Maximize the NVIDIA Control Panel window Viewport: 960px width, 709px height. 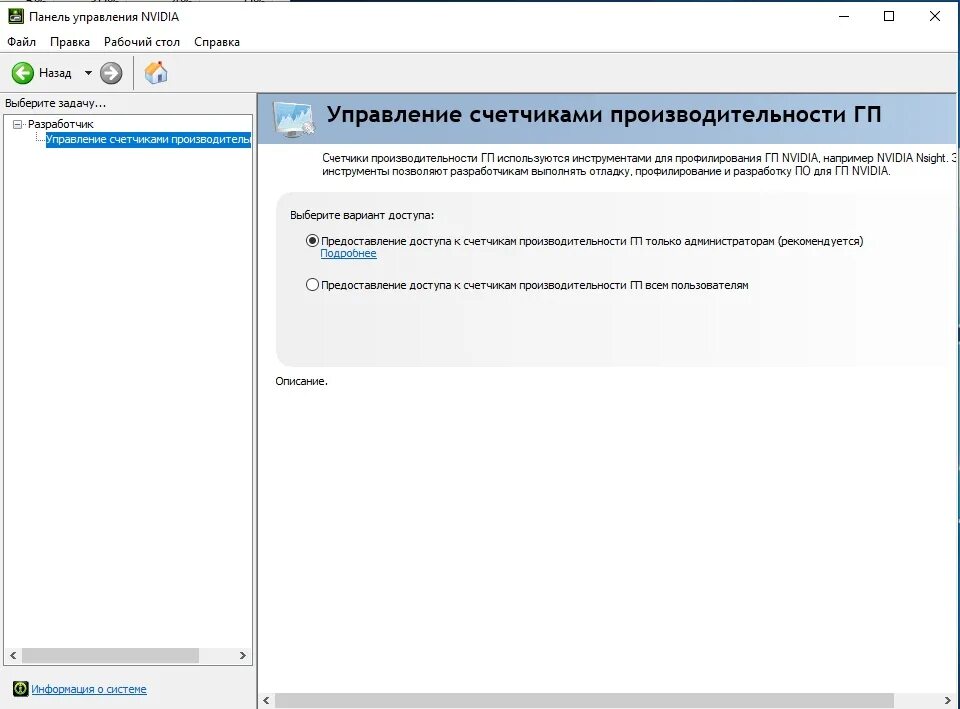[889, 17]
